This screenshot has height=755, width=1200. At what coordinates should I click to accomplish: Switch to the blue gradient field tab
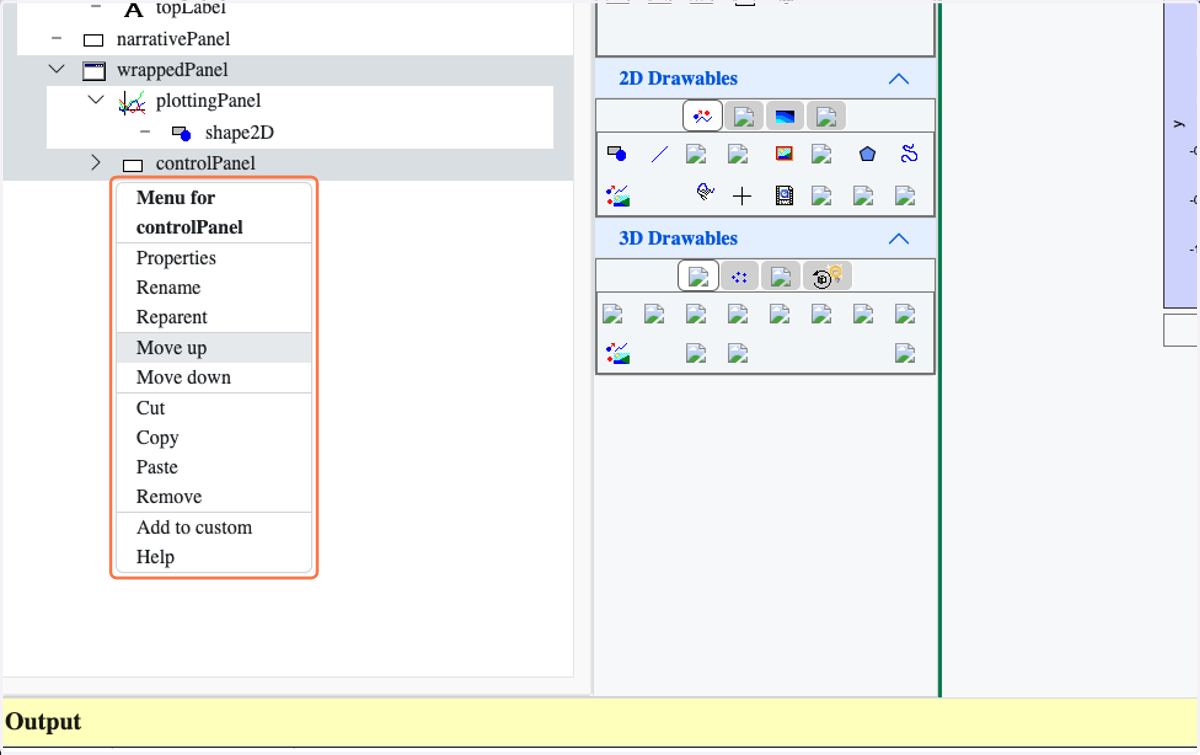[785, 116]
